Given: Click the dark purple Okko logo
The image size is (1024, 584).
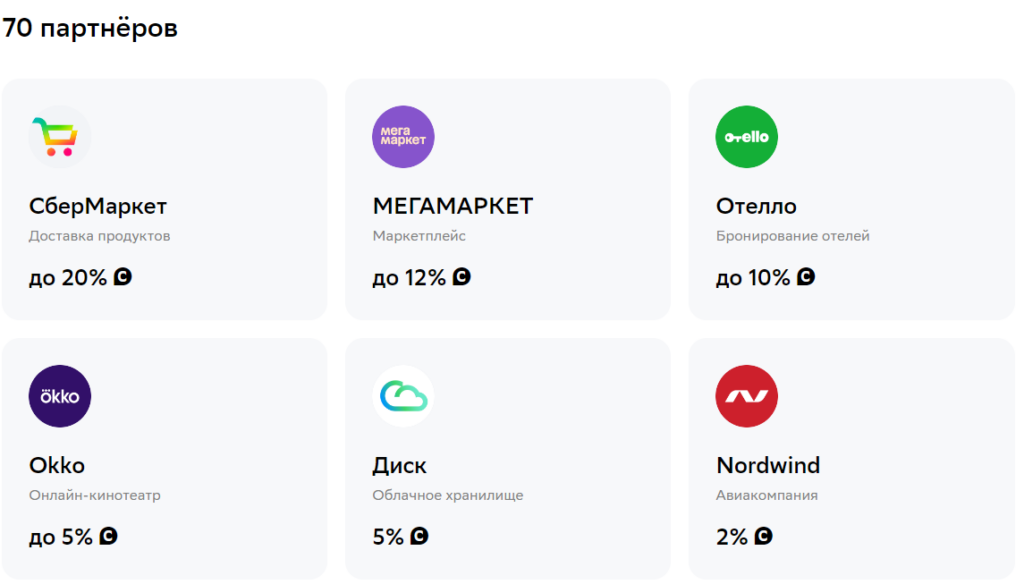Looking at the screenshot, I should (60, 396).
